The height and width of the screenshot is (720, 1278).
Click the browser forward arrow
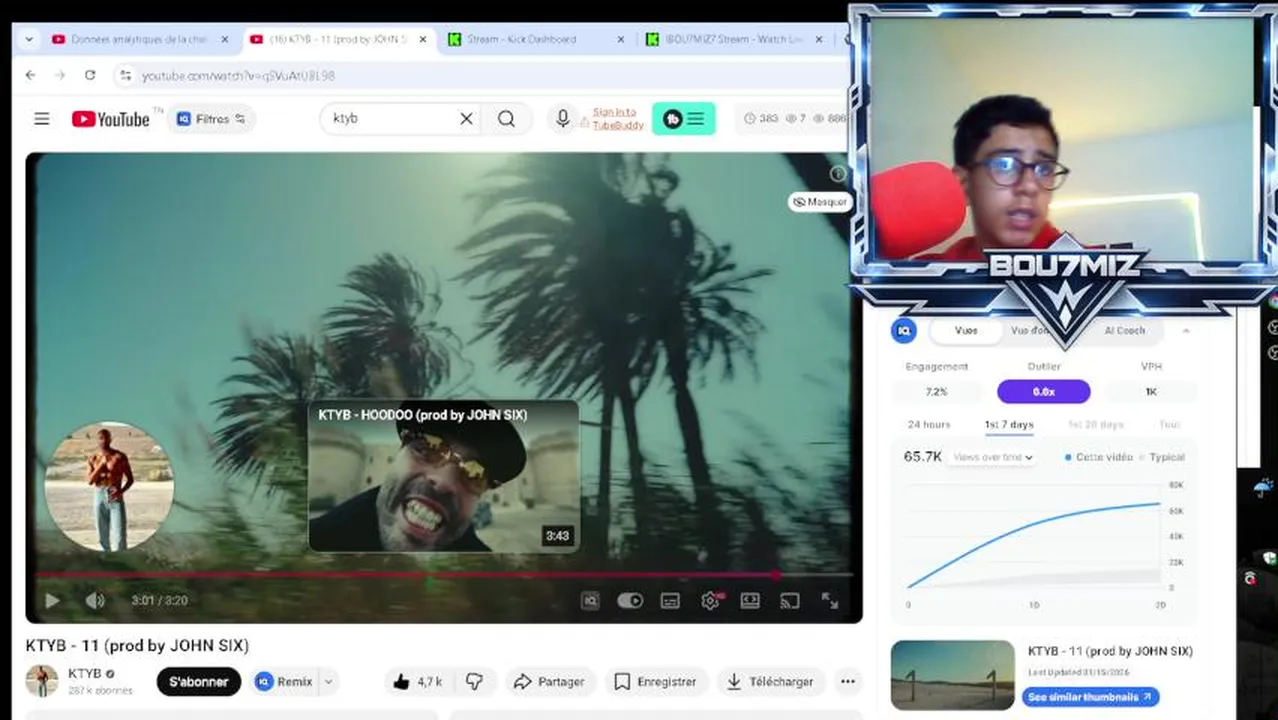pos(60,75)
